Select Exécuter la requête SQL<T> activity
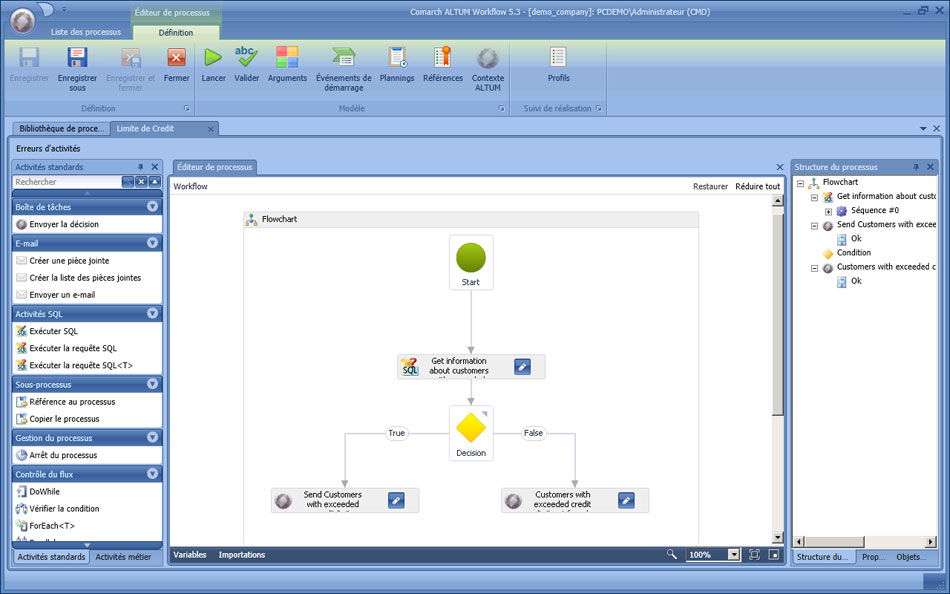This screenshot has height=594, width=950. pos(87,365)
